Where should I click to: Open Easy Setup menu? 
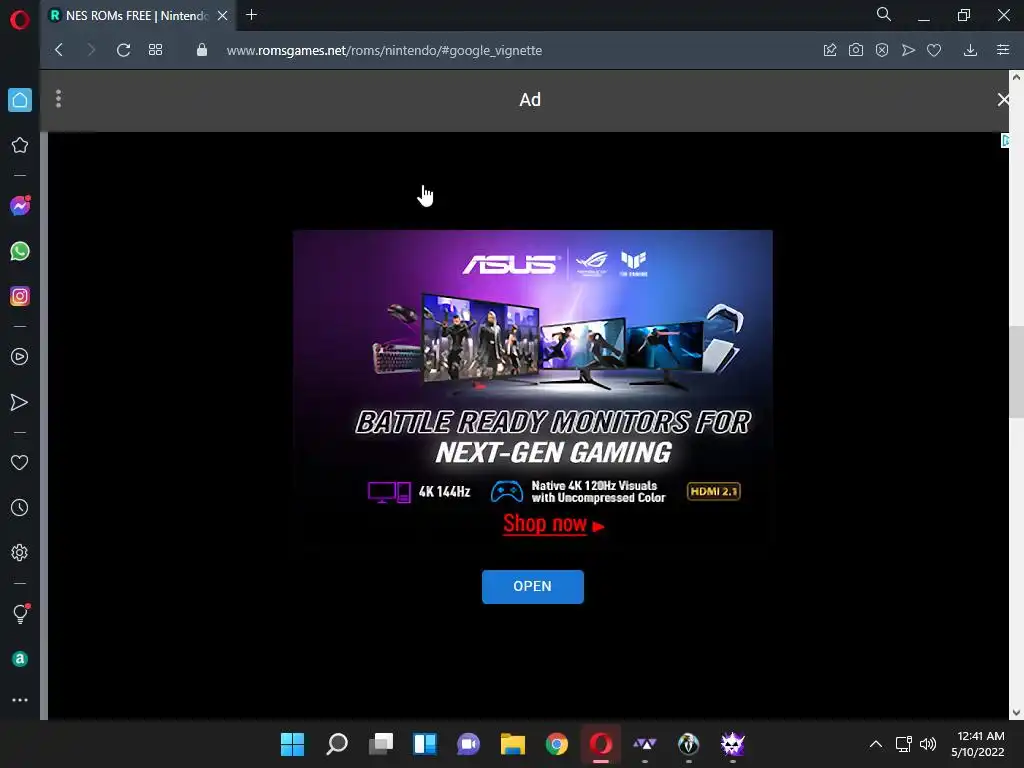(1003, 50)
